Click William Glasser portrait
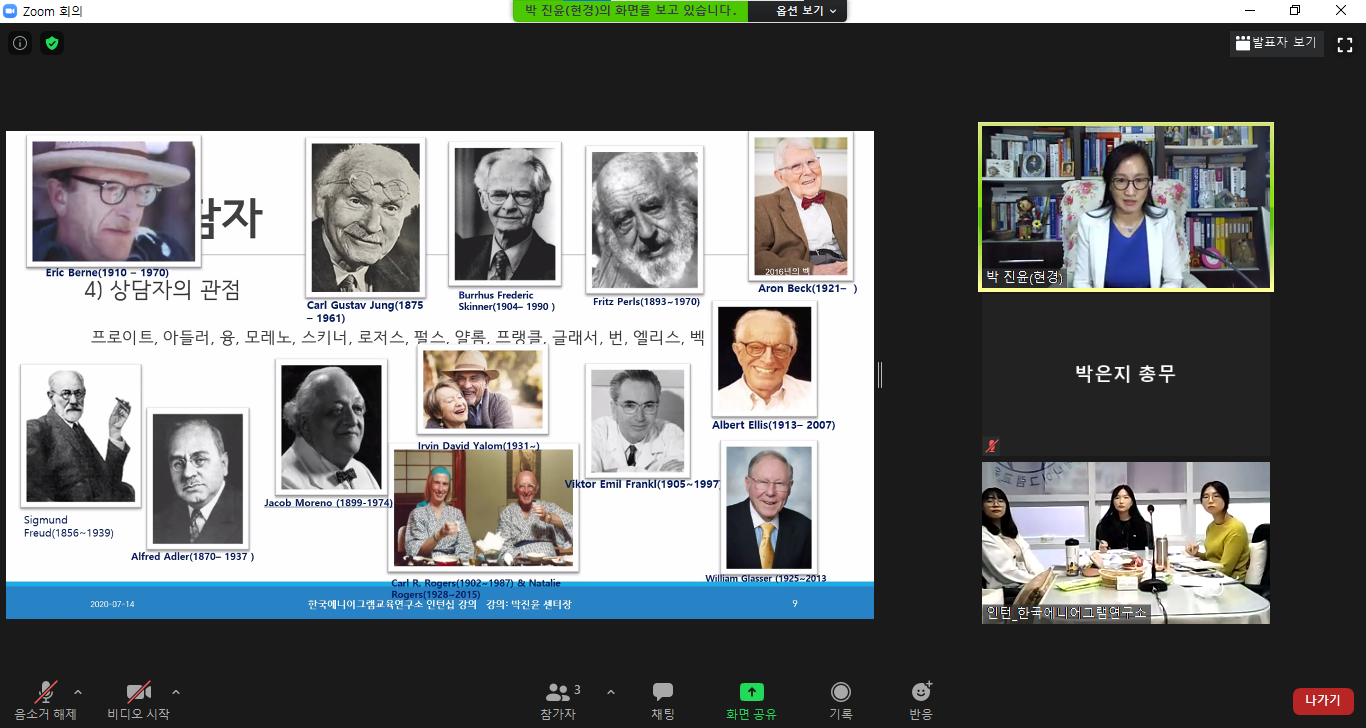This screenshot has width=1366, height=728. click(x=768, y=507)
